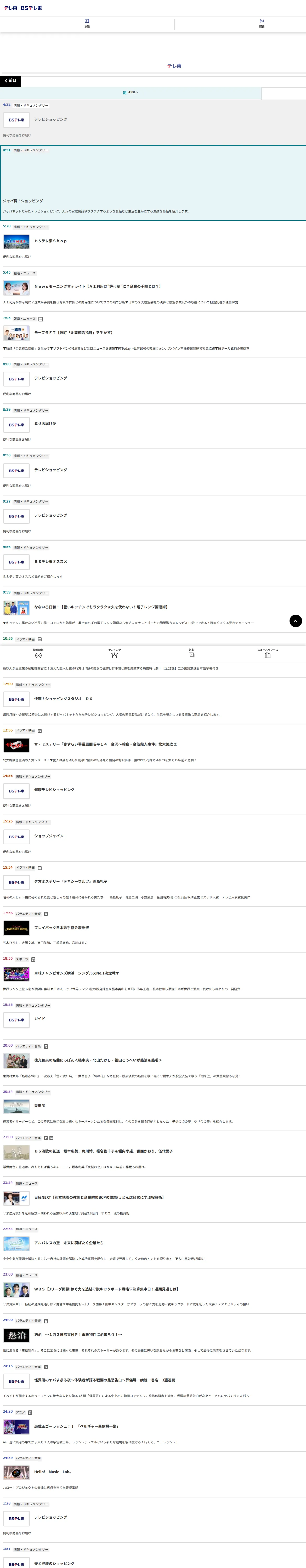Screen dimensions: 306x1568
Task: Click the 怨泊 title thumbnail
Action: (16, 1335)
